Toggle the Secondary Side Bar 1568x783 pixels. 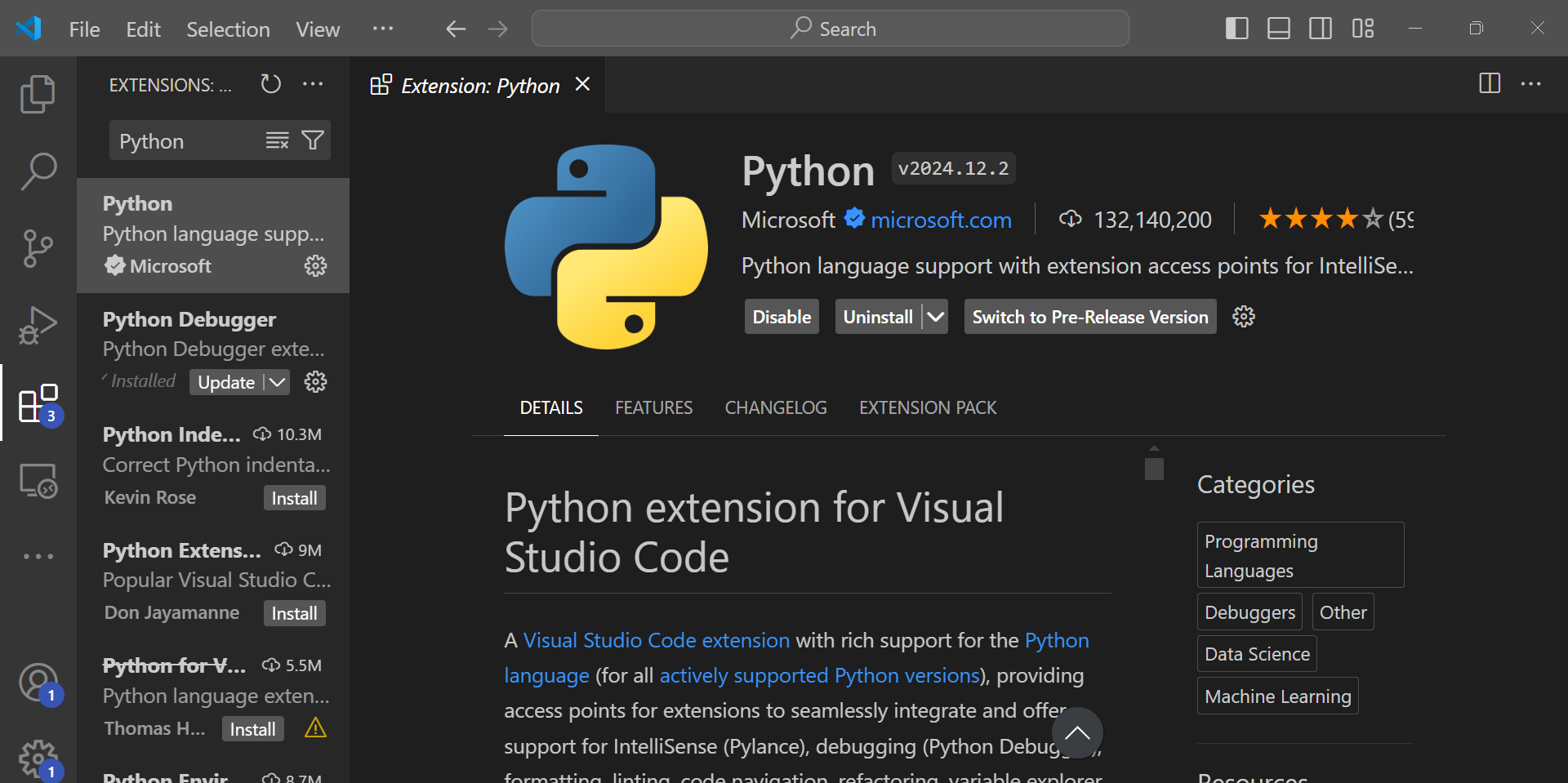point(1320,28)
